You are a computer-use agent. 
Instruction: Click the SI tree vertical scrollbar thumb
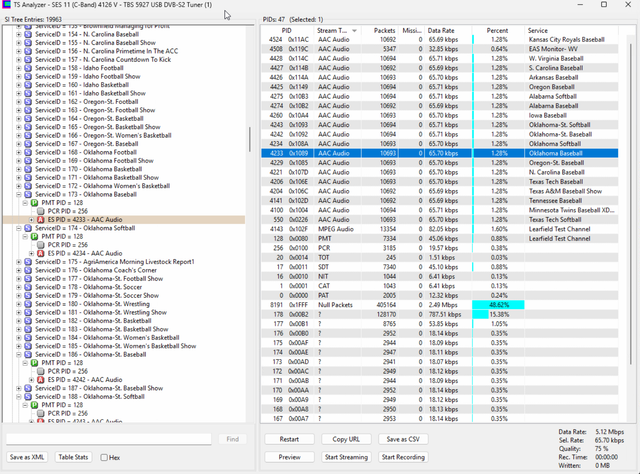click(x=249, y=139)
